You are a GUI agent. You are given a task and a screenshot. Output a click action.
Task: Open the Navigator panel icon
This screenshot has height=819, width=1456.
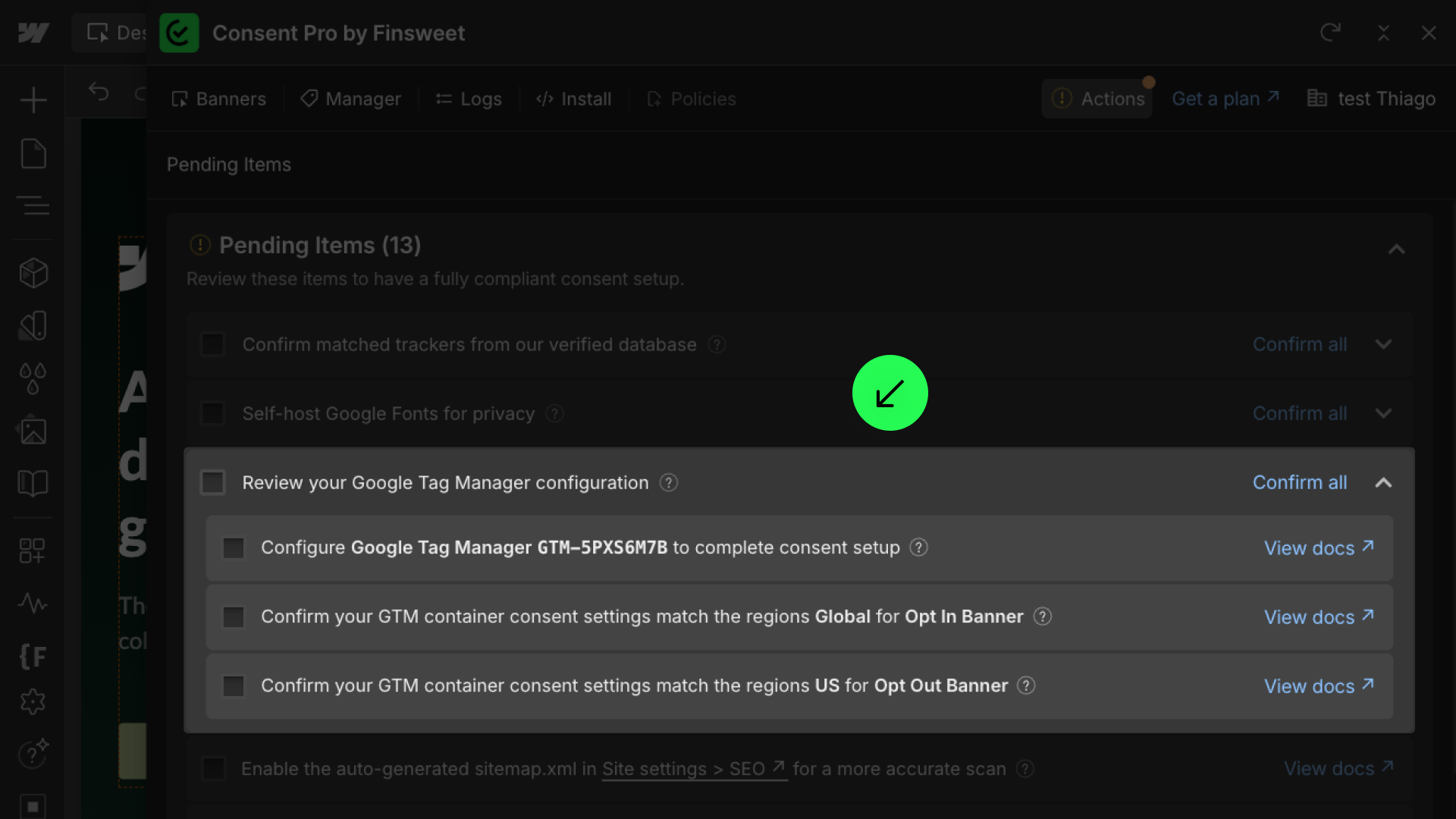tap(33, 206)
